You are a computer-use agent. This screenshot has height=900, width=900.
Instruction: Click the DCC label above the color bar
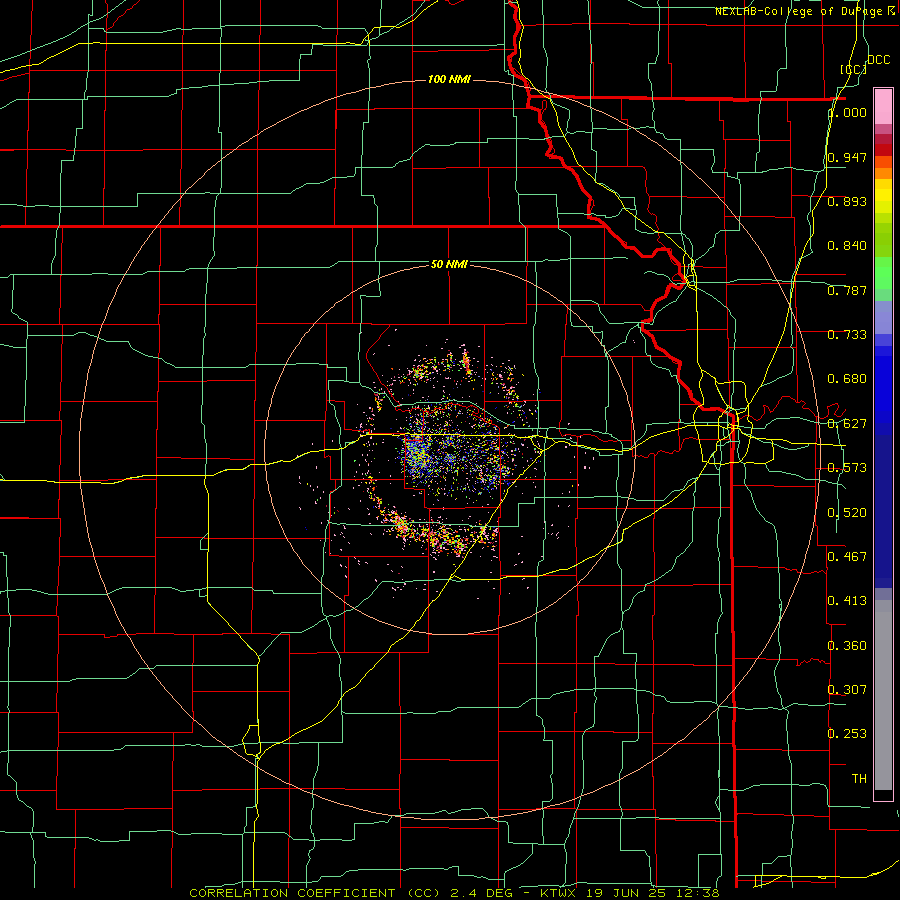(878, 60)
